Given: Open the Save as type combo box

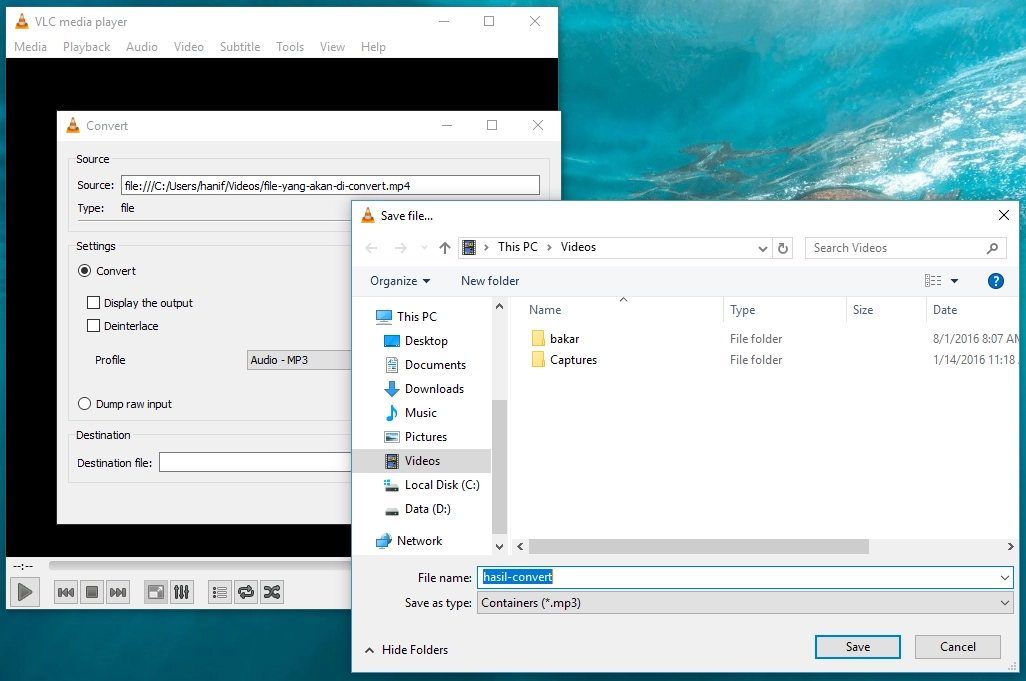Looking at the screenshot, I should coord(745,603).
